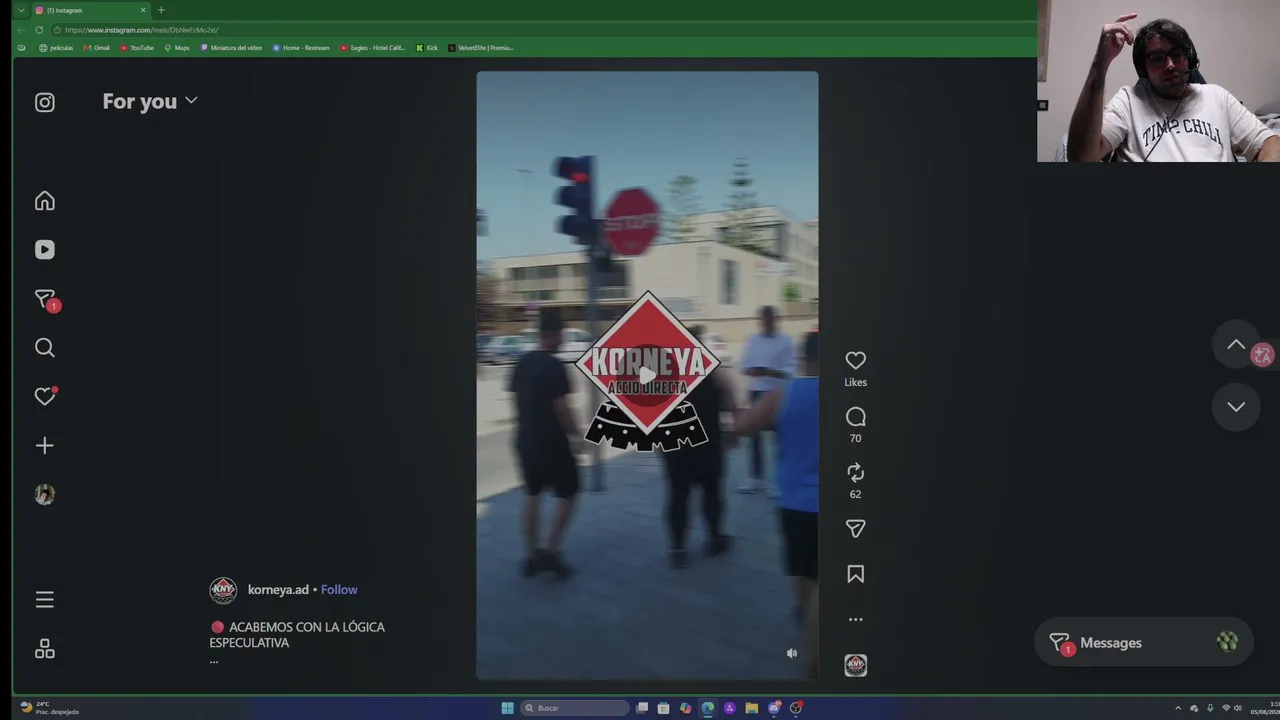Open the Maps bookmark
Image resolution: width=1280 pixels, height=720 pixels.
177,48
